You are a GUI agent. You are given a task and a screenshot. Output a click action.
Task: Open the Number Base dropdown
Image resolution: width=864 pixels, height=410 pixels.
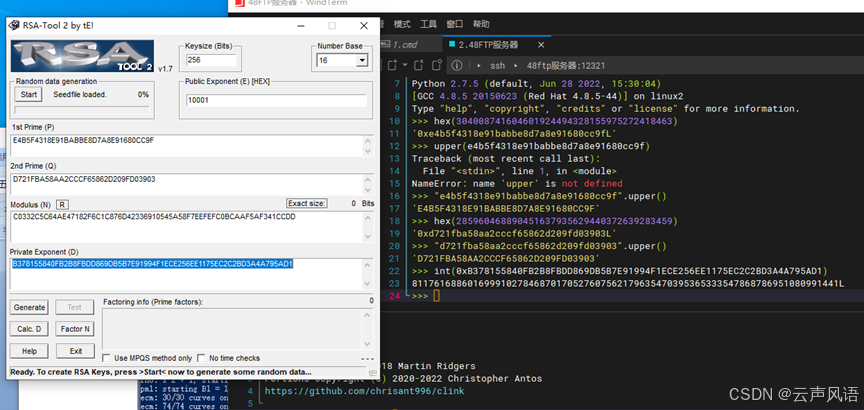click(x=361, y=61)
